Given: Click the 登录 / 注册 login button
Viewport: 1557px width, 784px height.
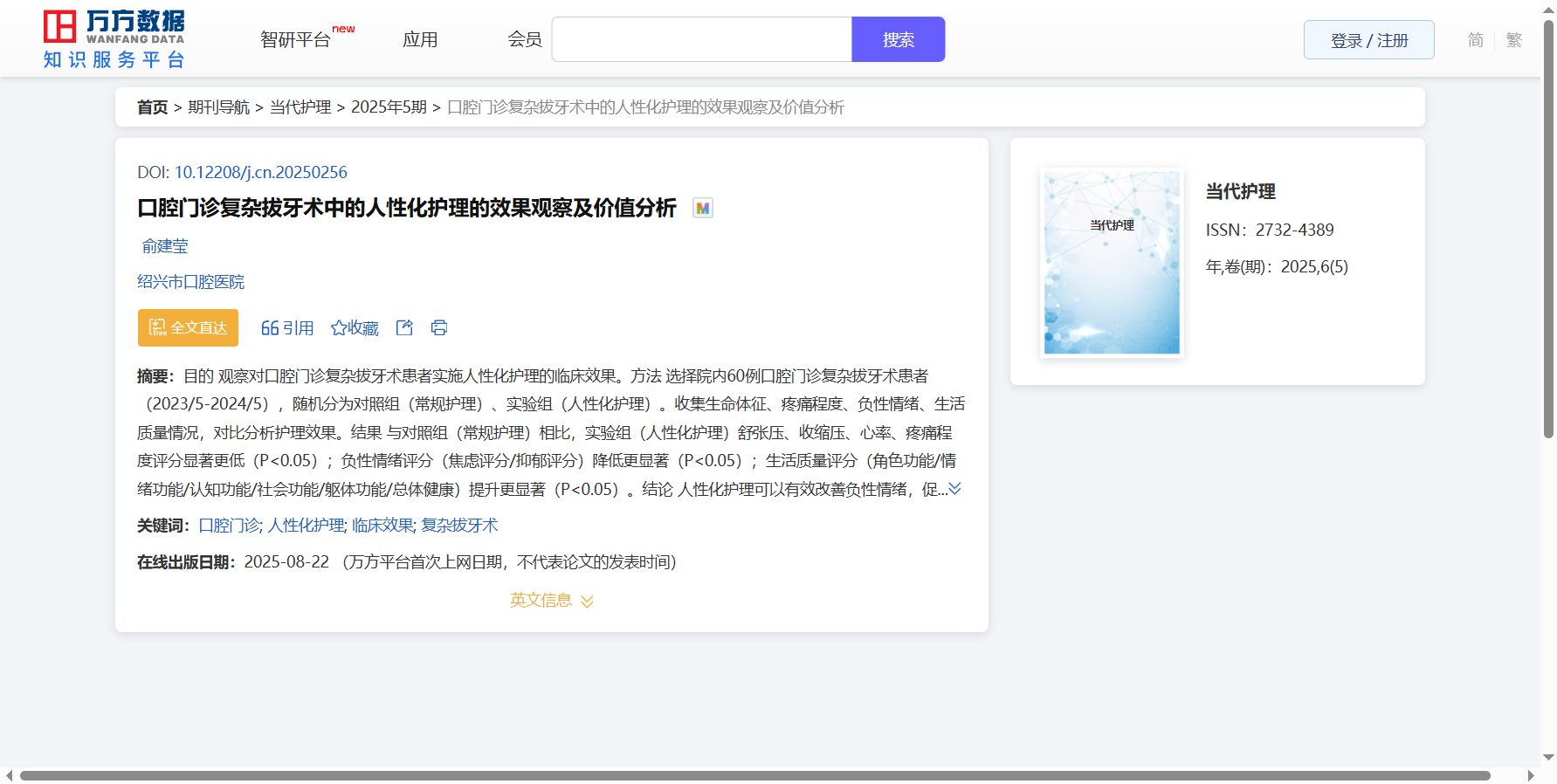Looking at the screenshot, I should 1368,40.
